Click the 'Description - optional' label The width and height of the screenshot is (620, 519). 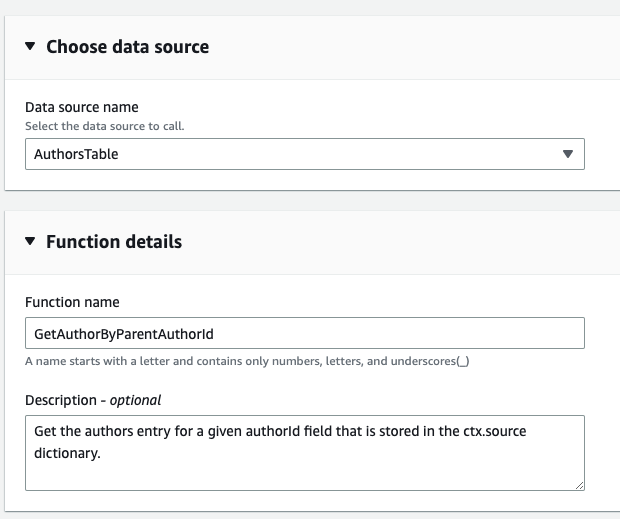93,400
